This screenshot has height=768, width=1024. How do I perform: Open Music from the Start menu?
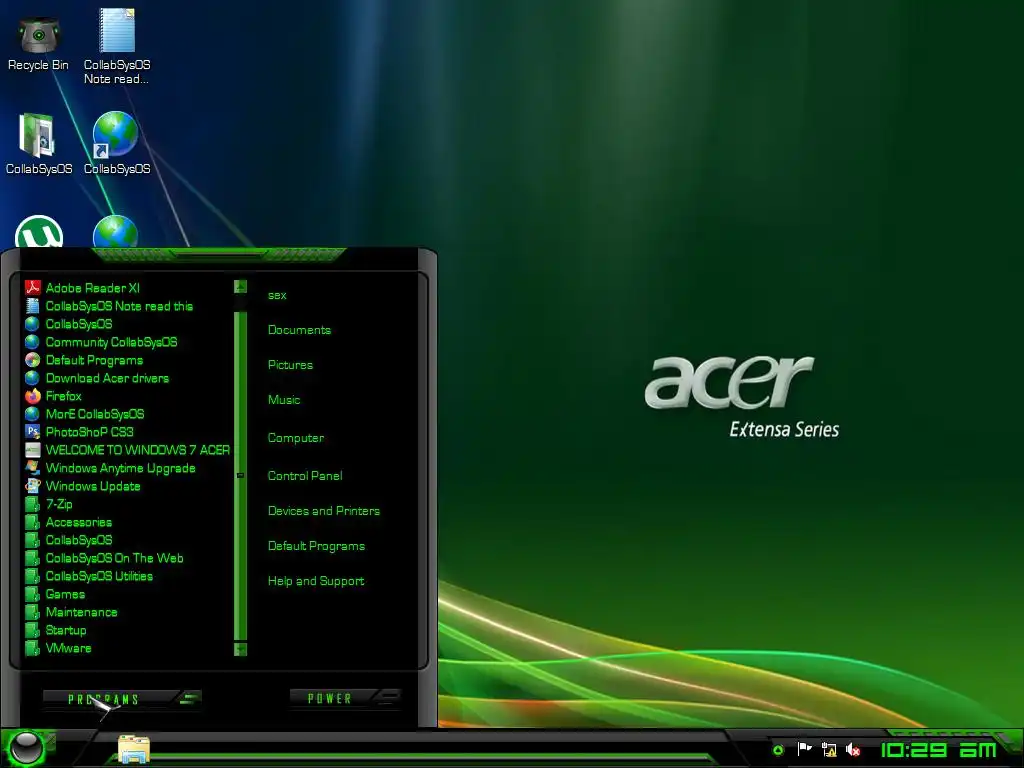coord(284,400)
